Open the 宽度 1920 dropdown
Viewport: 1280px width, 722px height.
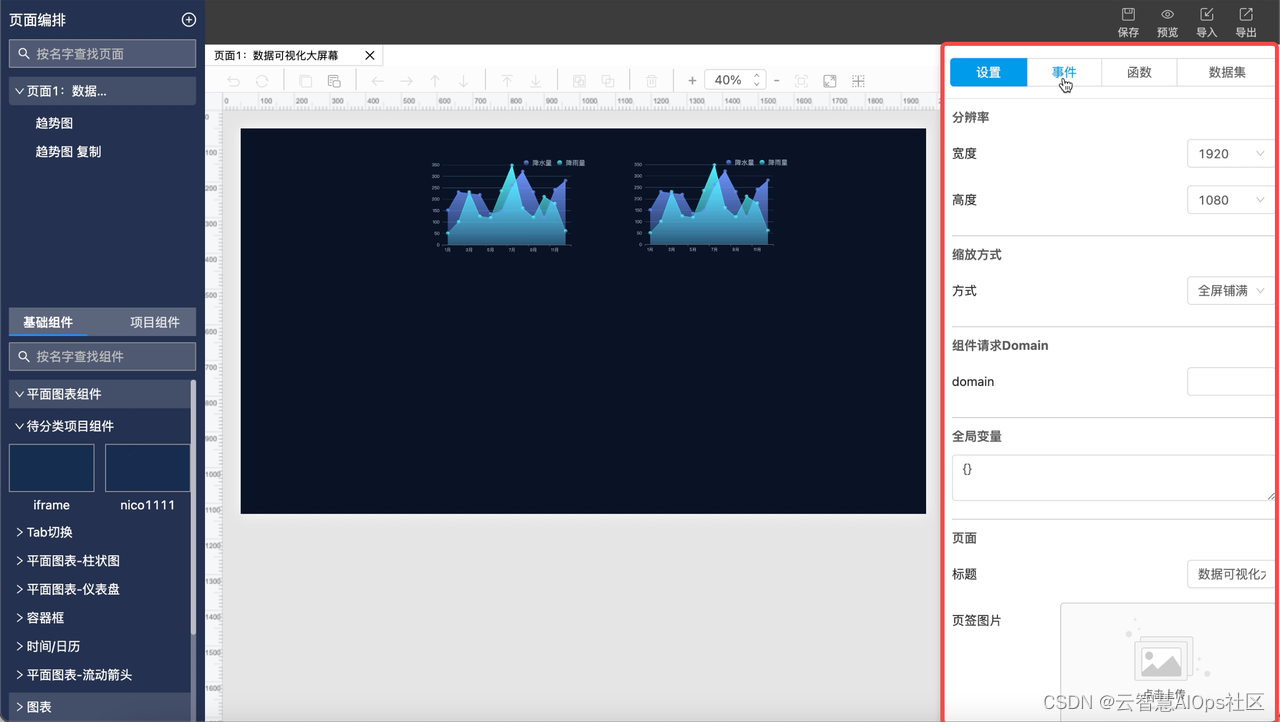1231,154
